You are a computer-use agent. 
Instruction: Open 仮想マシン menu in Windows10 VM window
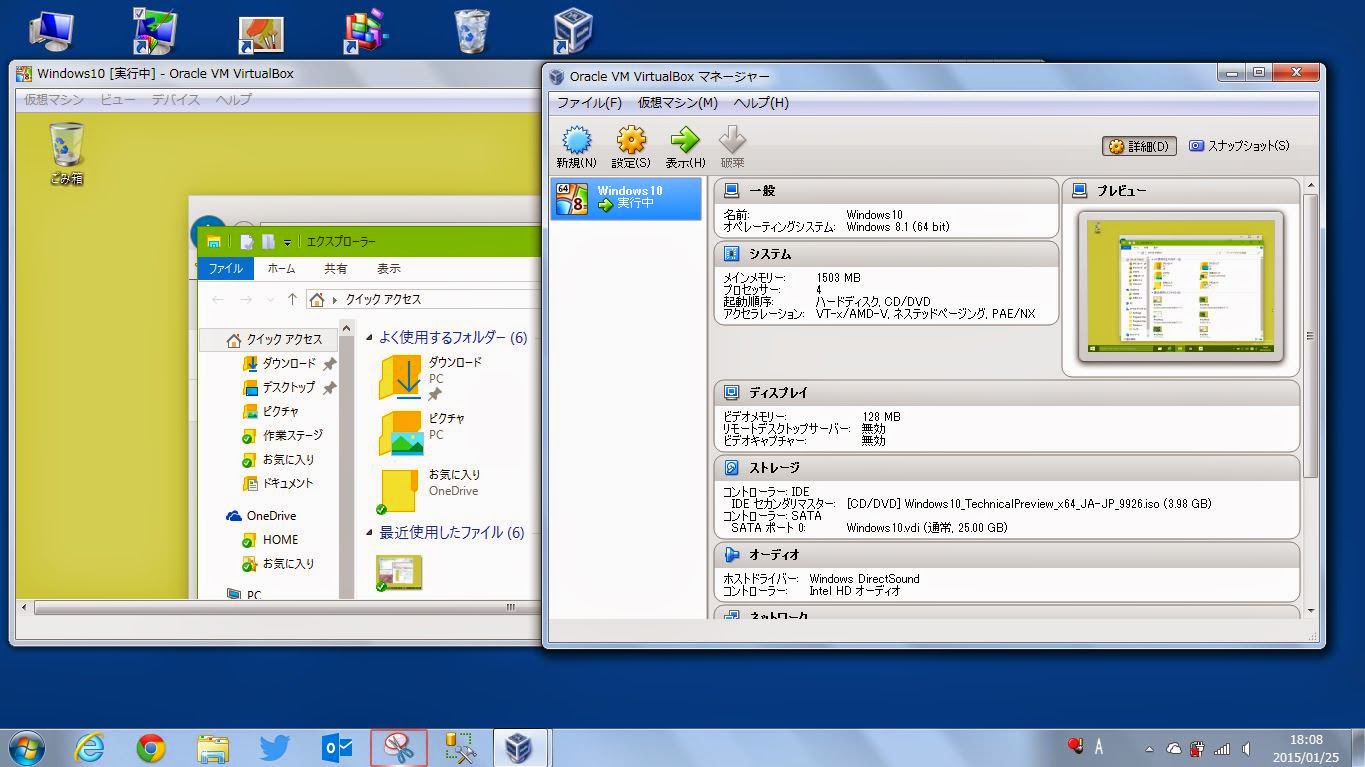coord(54,100)
